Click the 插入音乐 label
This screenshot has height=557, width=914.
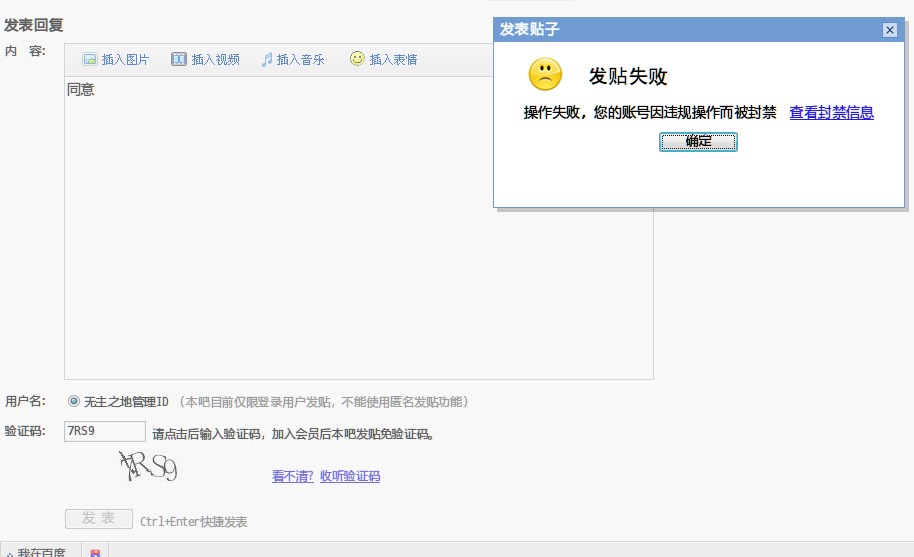pyautogui.click(x=300, y=59)
